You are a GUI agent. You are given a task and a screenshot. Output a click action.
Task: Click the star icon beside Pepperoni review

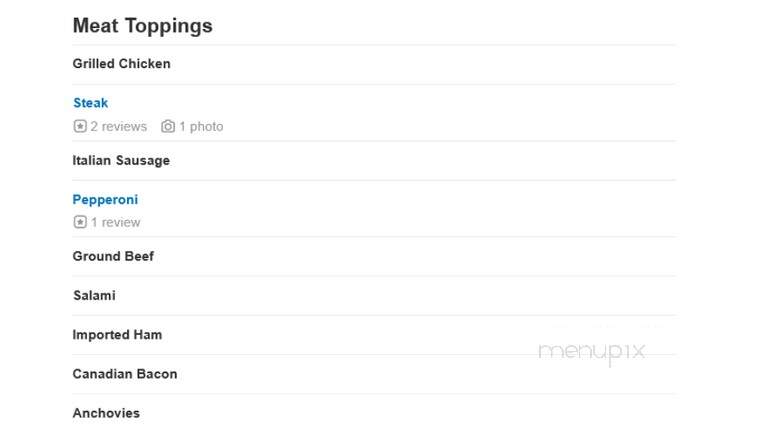click(80, 222)
